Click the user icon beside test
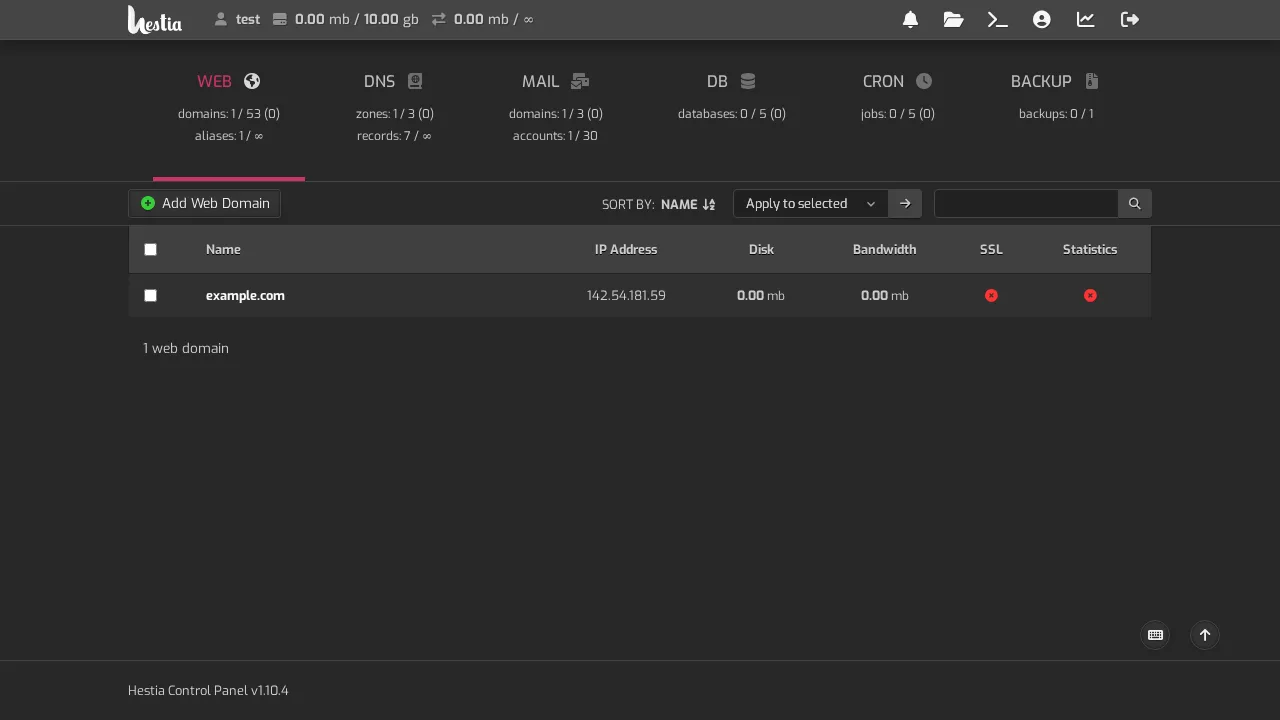This screenshot has height=720, width=1280. pos(221,19)
